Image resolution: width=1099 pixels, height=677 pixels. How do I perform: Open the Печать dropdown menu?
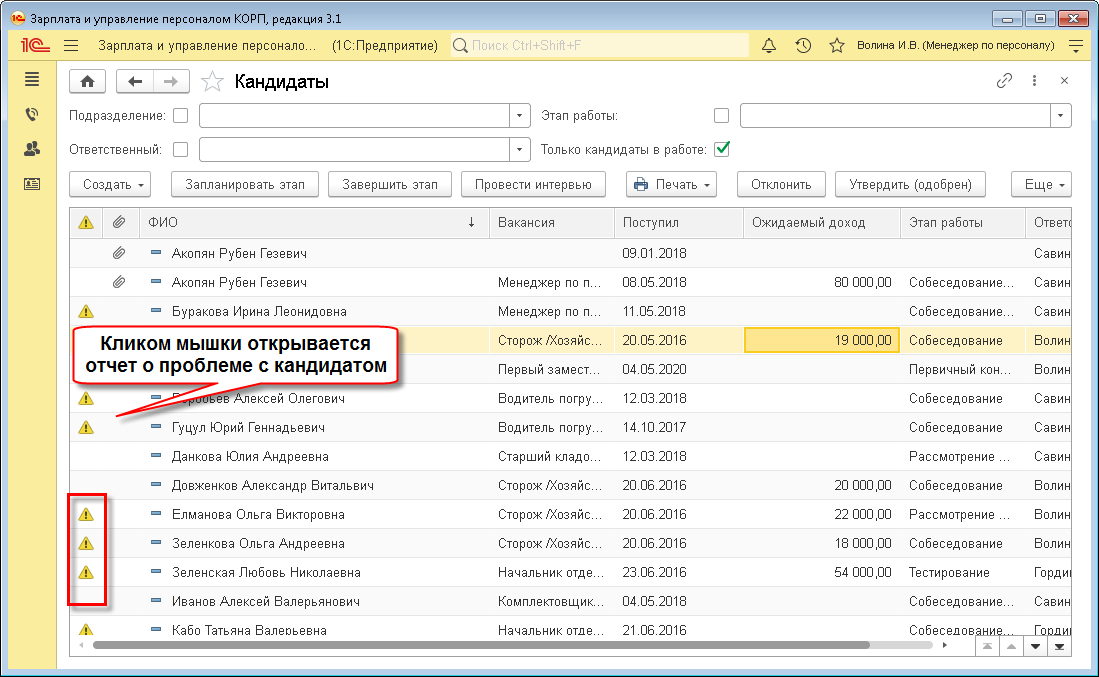tap(671, 185)
